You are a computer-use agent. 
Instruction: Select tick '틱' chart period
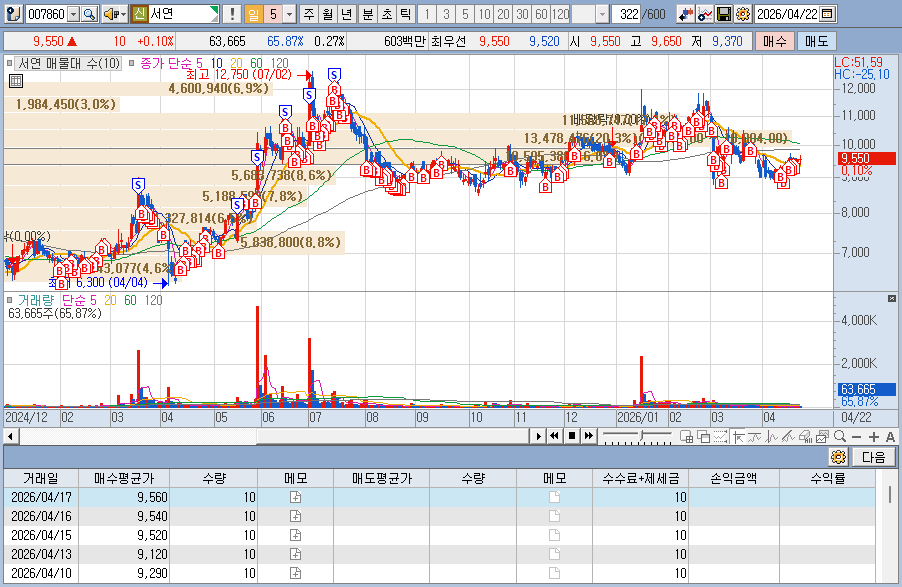point(405,14)
